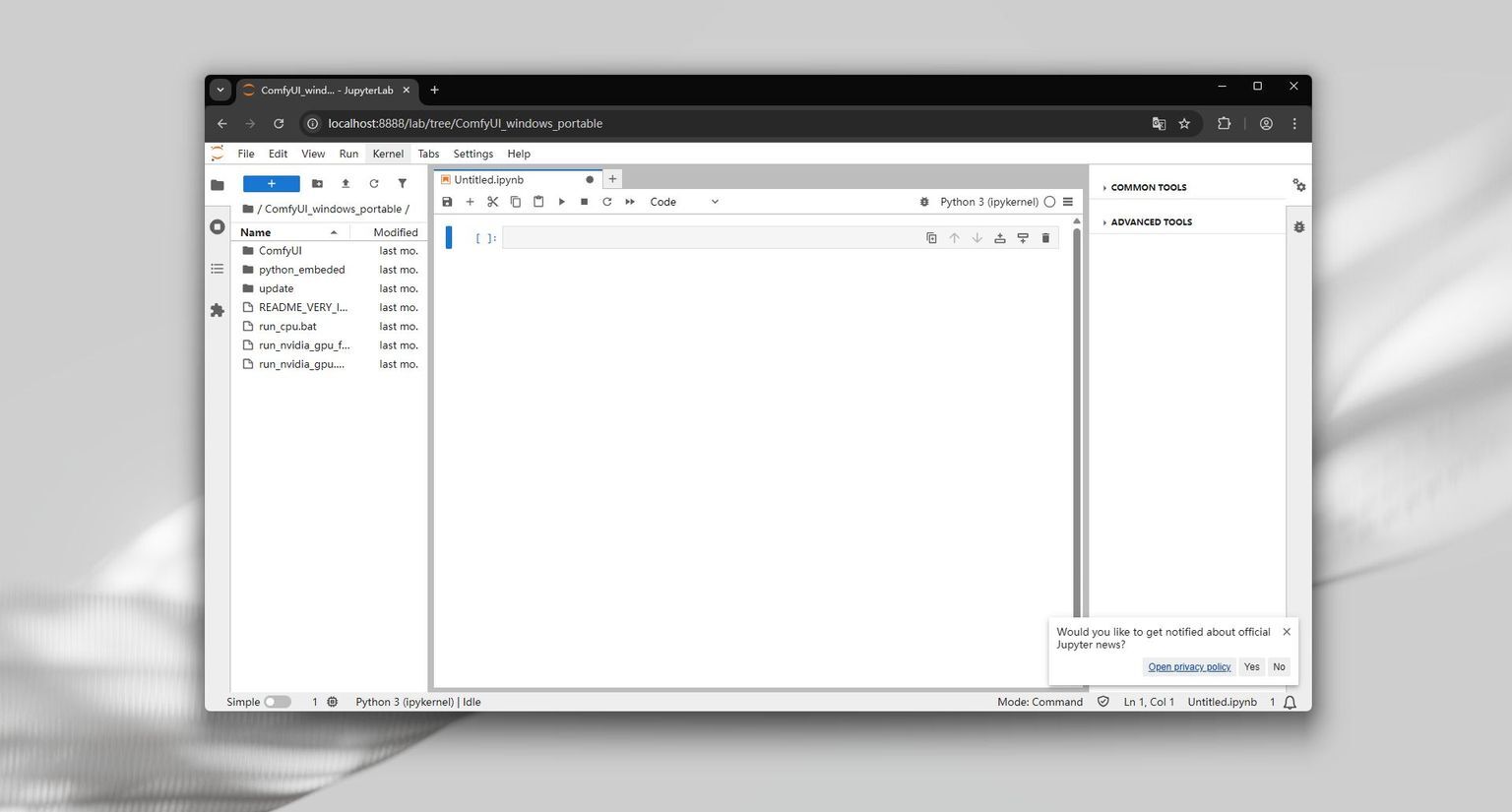Select the update folder

click(x=330, y=288)
